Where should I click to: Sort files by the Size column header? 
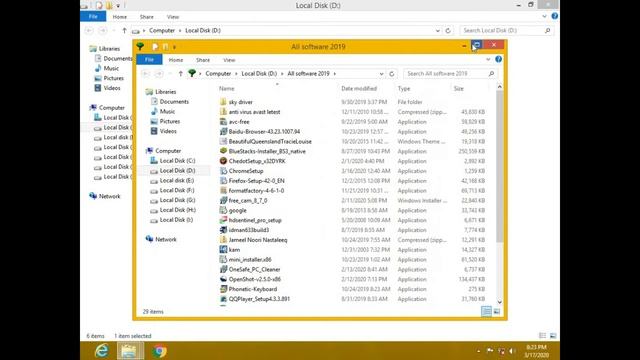click(x=459, y=89)
